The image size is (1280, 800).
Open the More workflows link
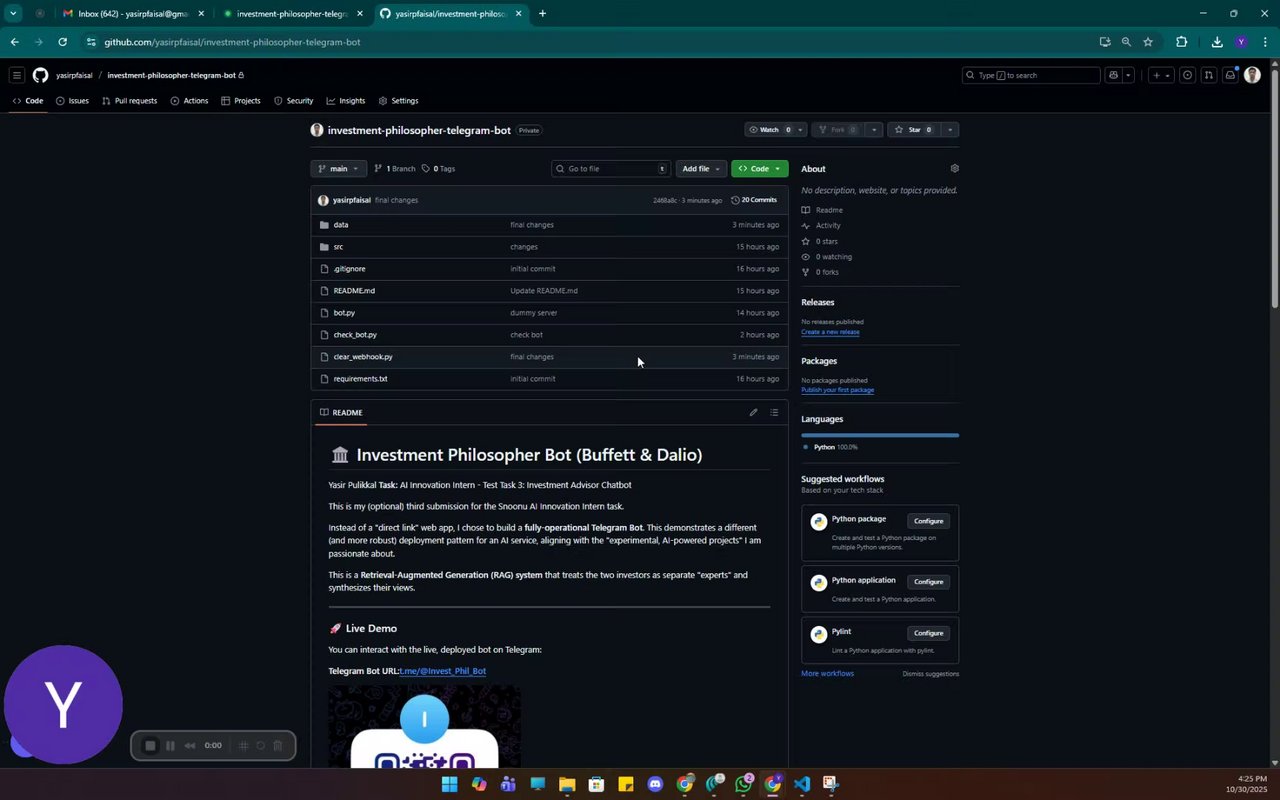tap(827, 674)
